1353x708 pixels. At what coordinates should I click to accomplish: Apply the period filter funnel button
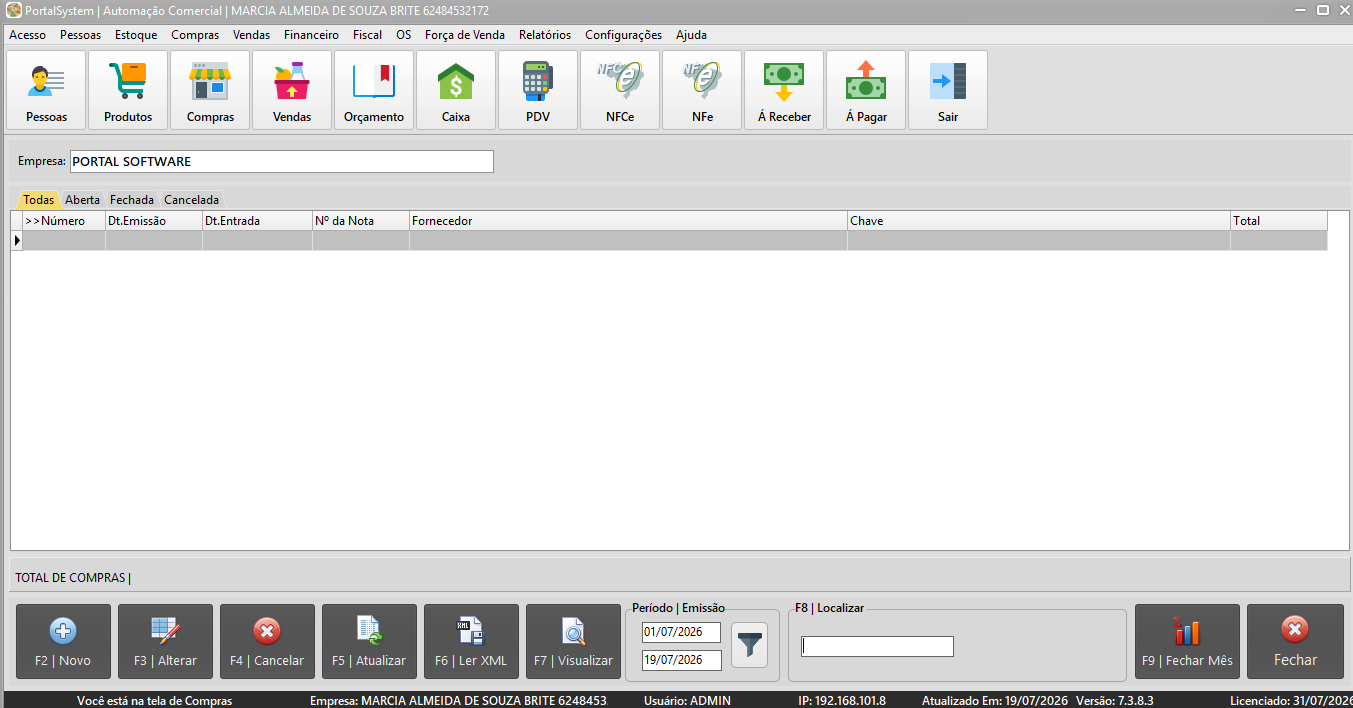(x=750, y=645)
